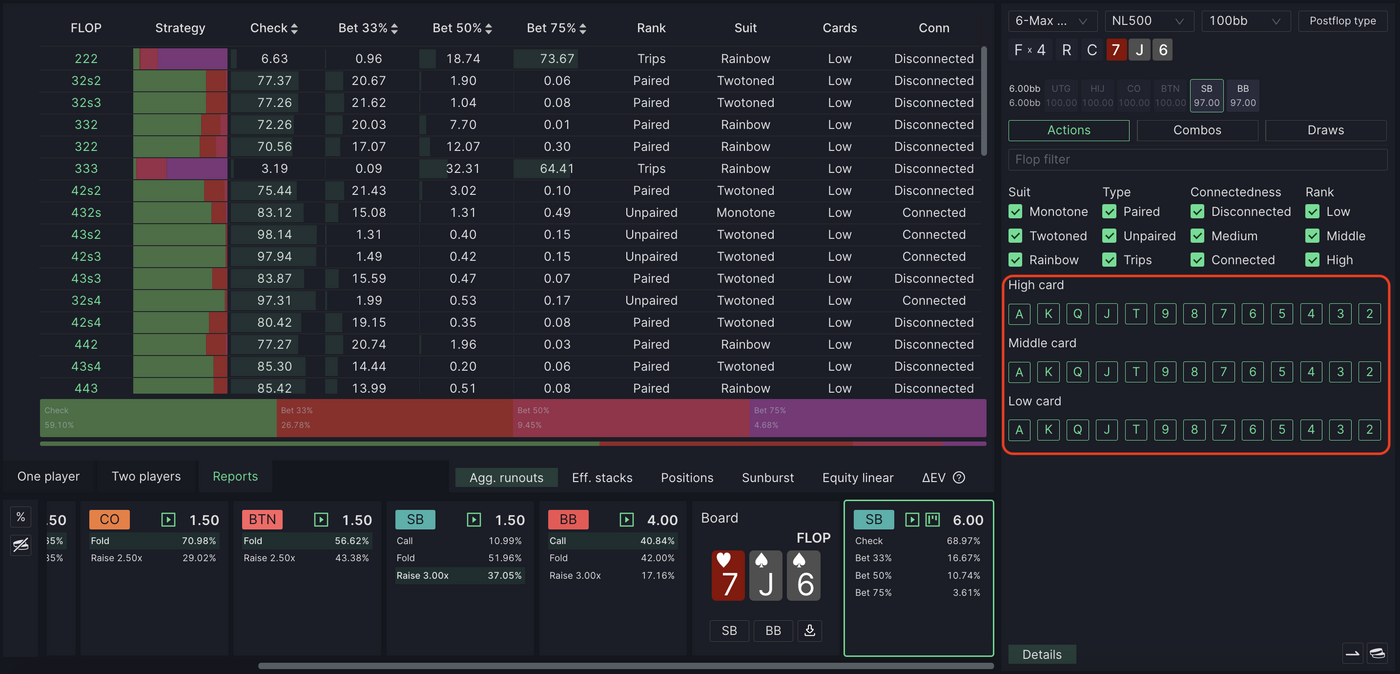1400x674 pixels.
Task: Click the J card chip in the action line
Action: (1139, 50)
